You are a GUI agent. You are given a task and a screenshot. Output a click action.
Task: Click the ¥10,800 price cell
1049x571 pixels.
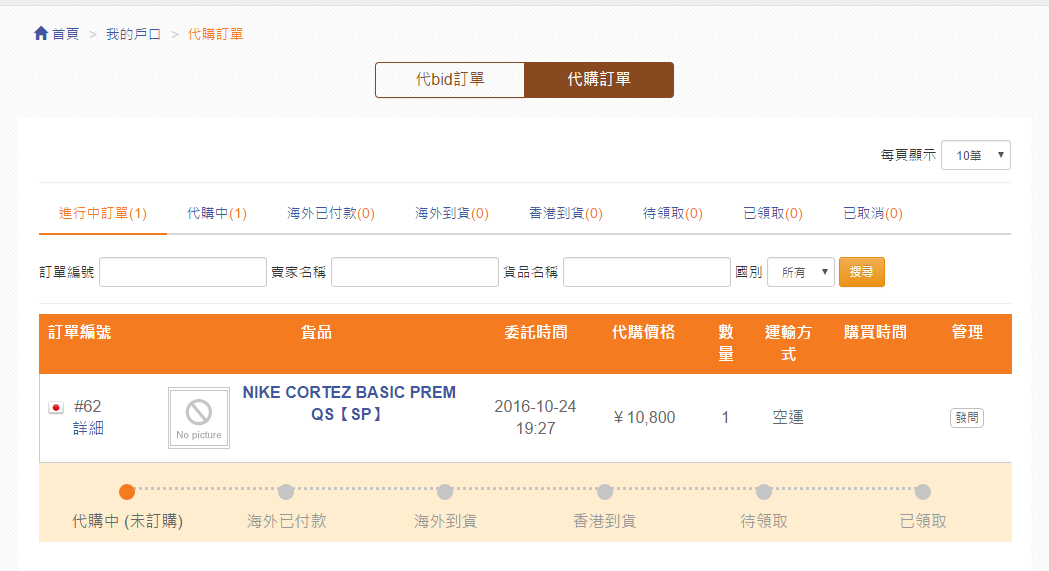(x=644, y=418)
